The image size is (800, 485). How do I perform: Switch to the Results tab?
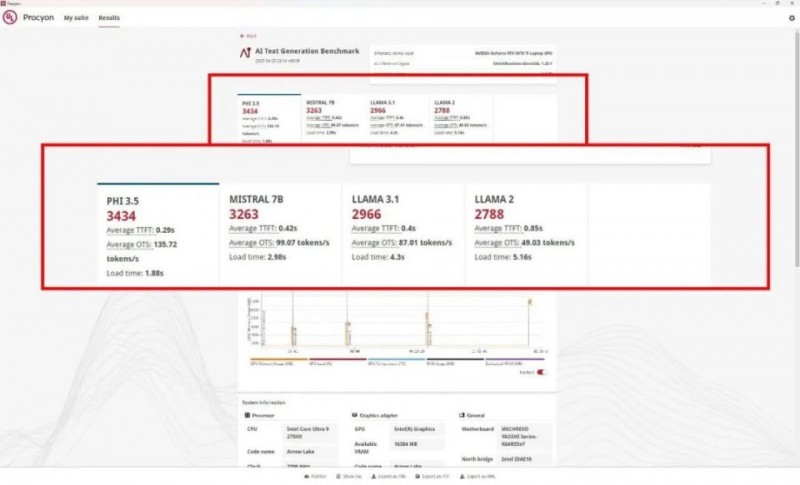[x=109, y=18]
